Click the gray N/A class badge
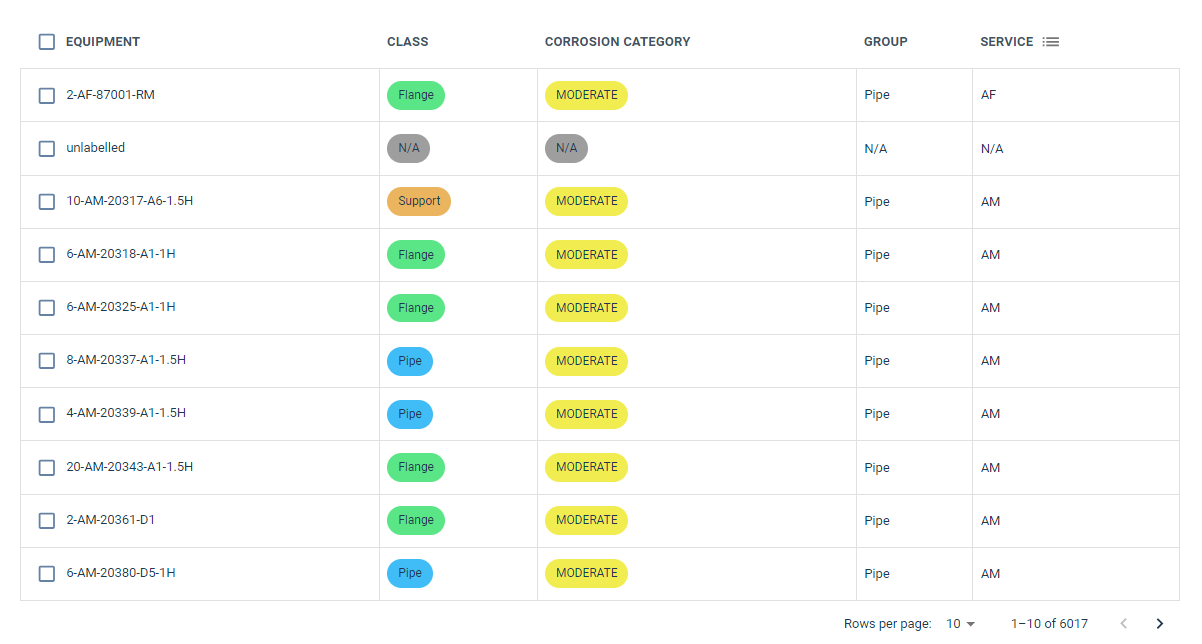Screen dimensions: 1202x644 [x=408, y=148]
